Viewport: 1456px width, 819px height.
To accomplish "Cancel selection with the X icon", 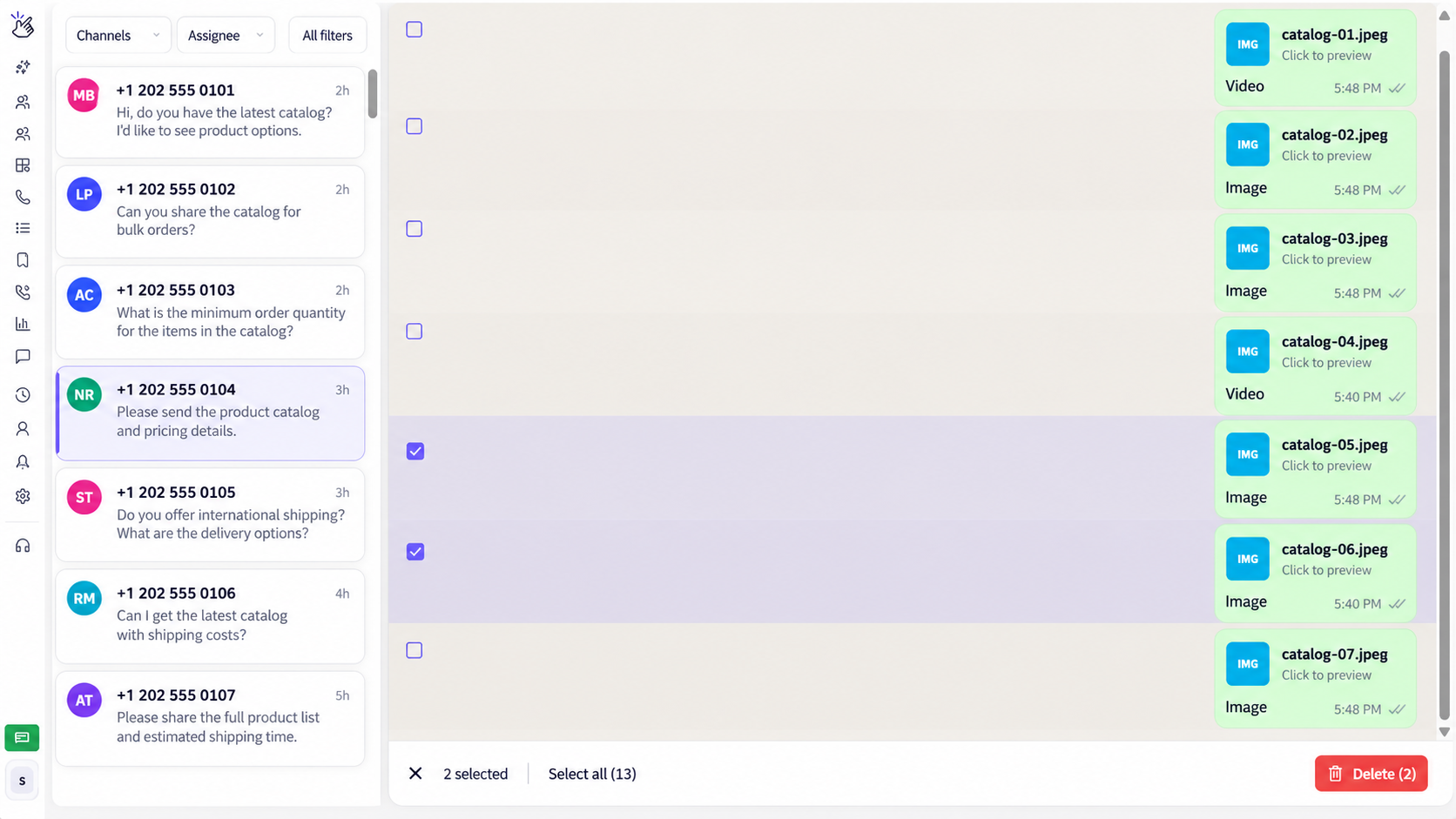I will point(415,773).
